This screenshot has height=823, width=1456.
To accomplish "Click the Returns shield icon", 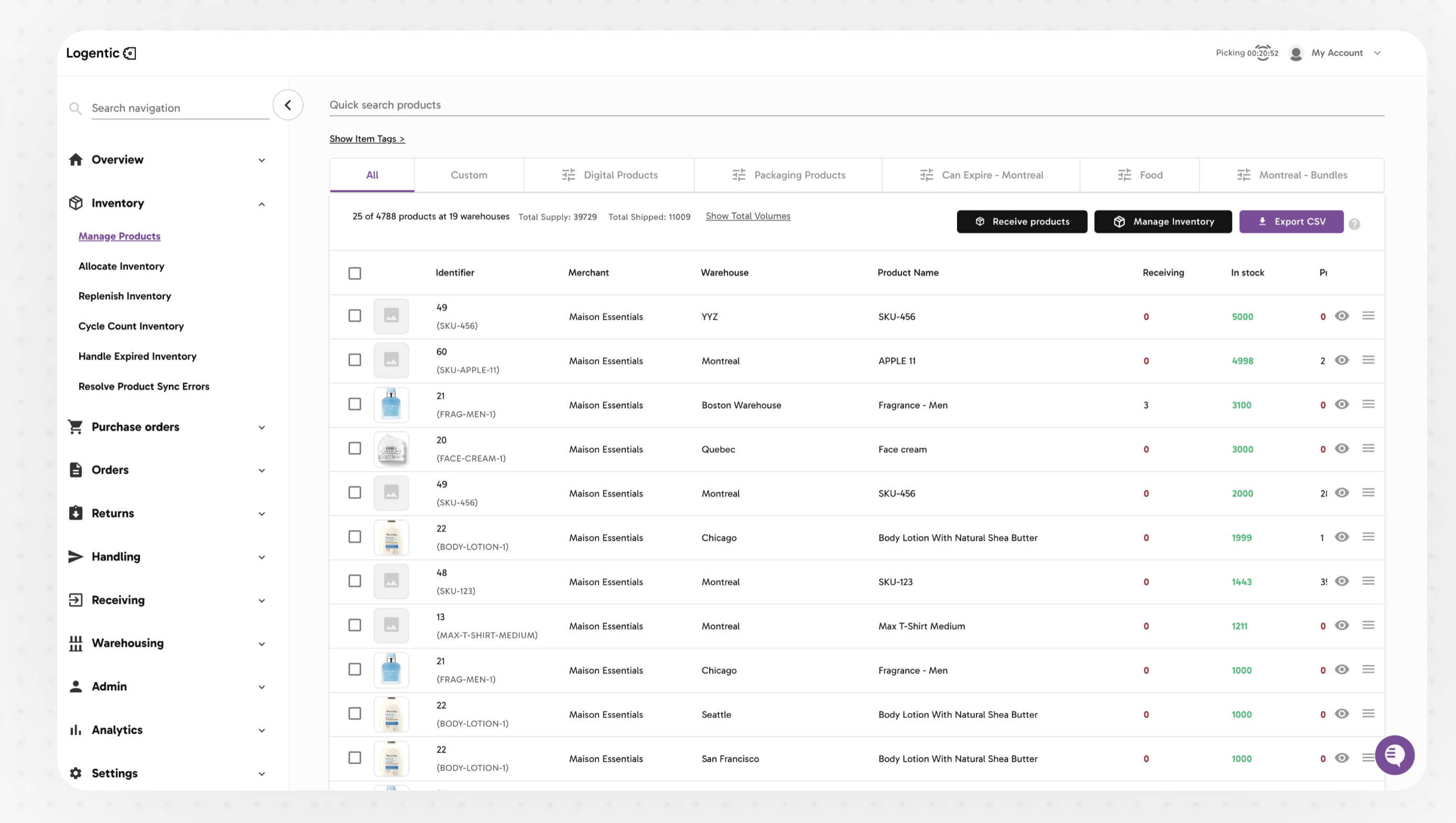I will tap(77, 513).
